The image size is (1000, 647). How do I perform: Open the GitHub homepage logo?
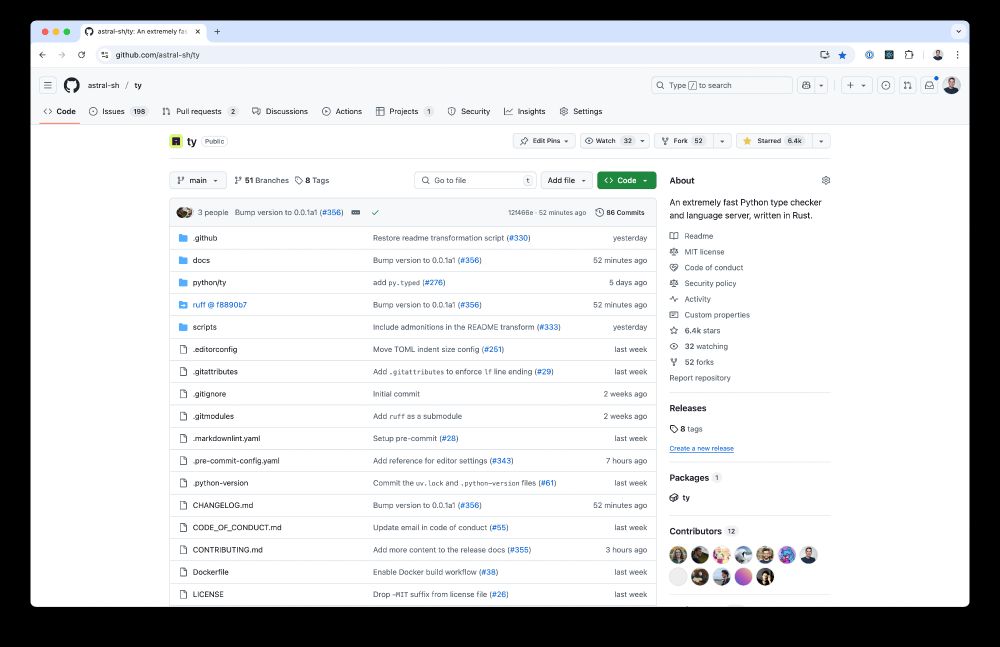coord(71,85)
